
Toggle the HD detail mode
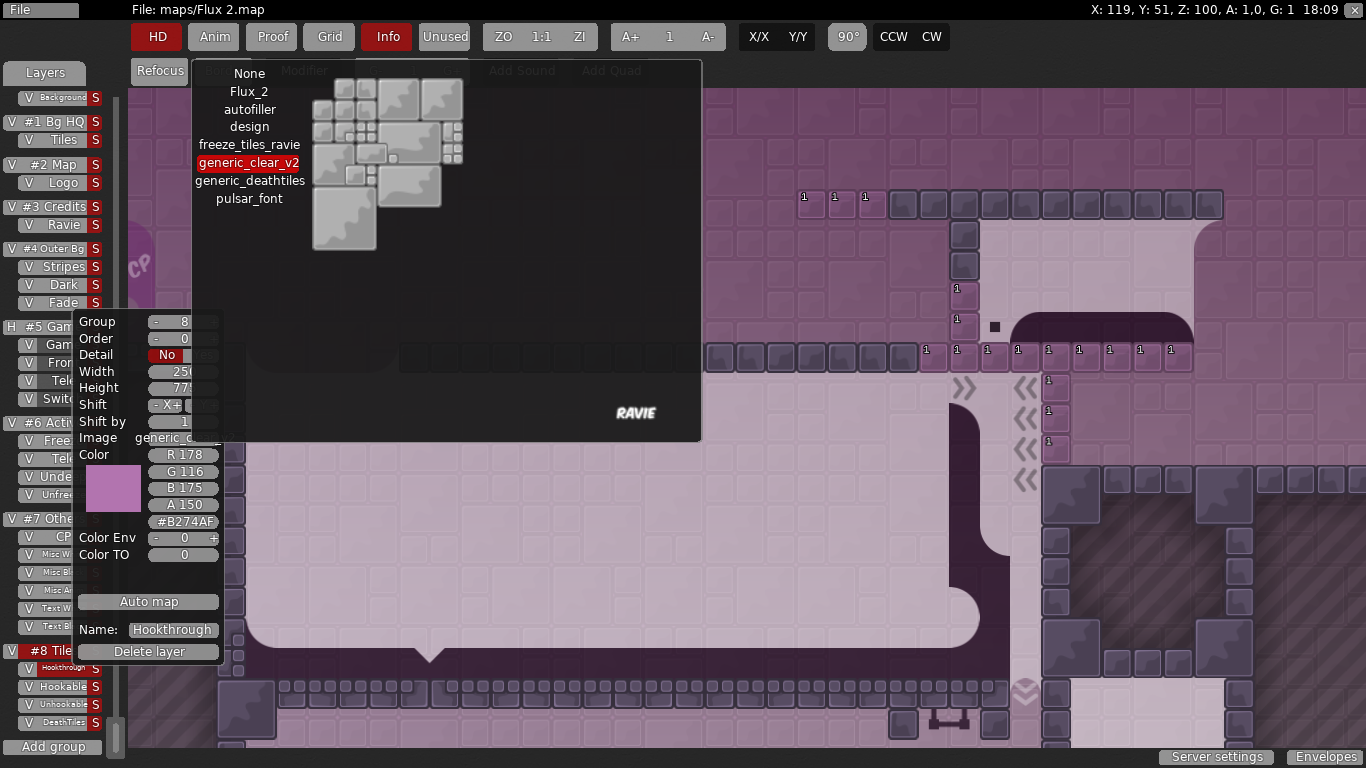(x=158, y=37)
